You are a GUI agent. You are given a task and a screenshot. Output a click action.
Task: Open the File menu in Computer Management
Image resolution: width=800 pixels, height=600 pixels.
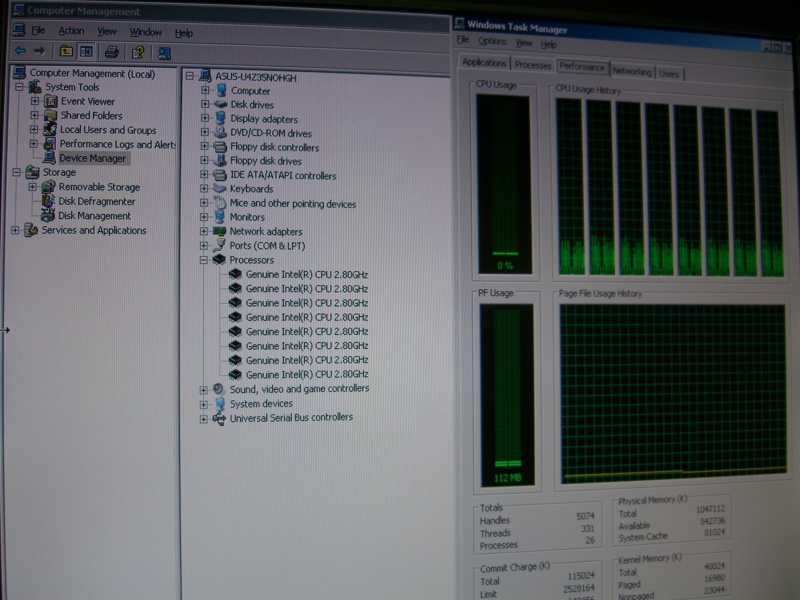(x=38, y=30)
